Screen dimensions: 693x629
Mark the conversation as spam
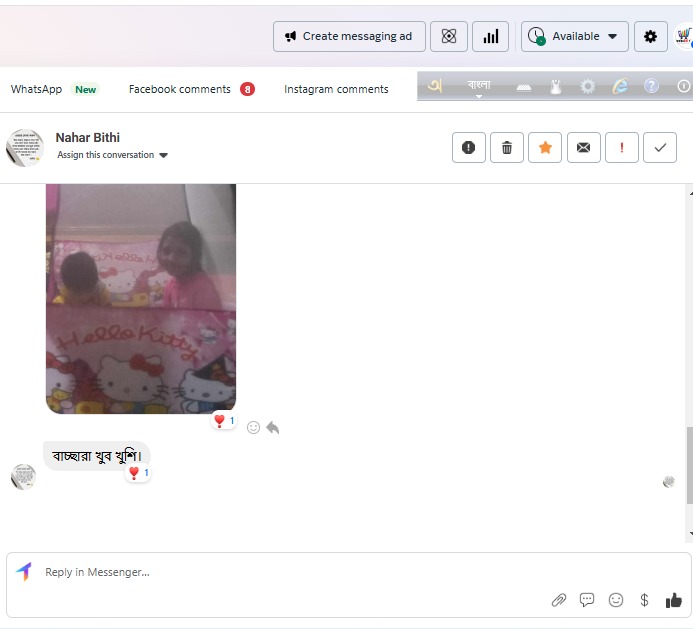(468, 148)
